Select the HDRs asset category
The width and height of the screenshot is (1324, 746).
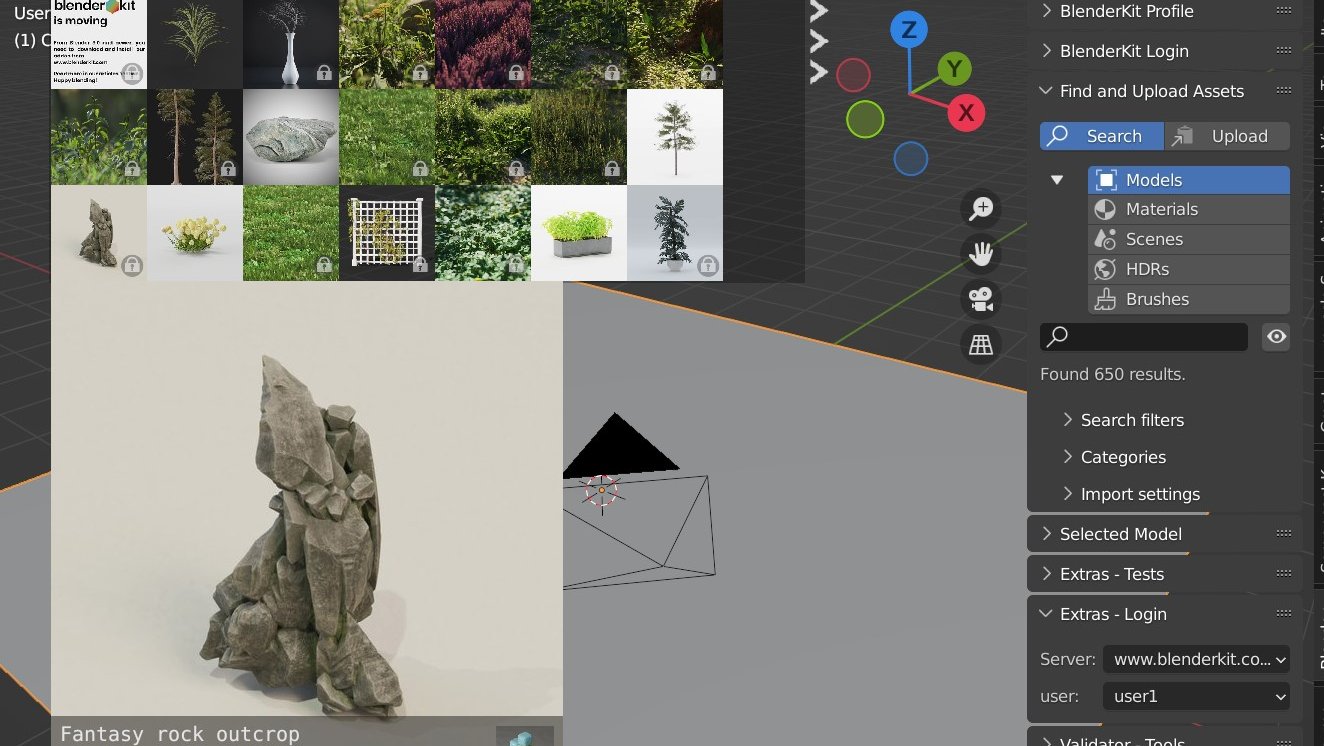pos(1150,269)
